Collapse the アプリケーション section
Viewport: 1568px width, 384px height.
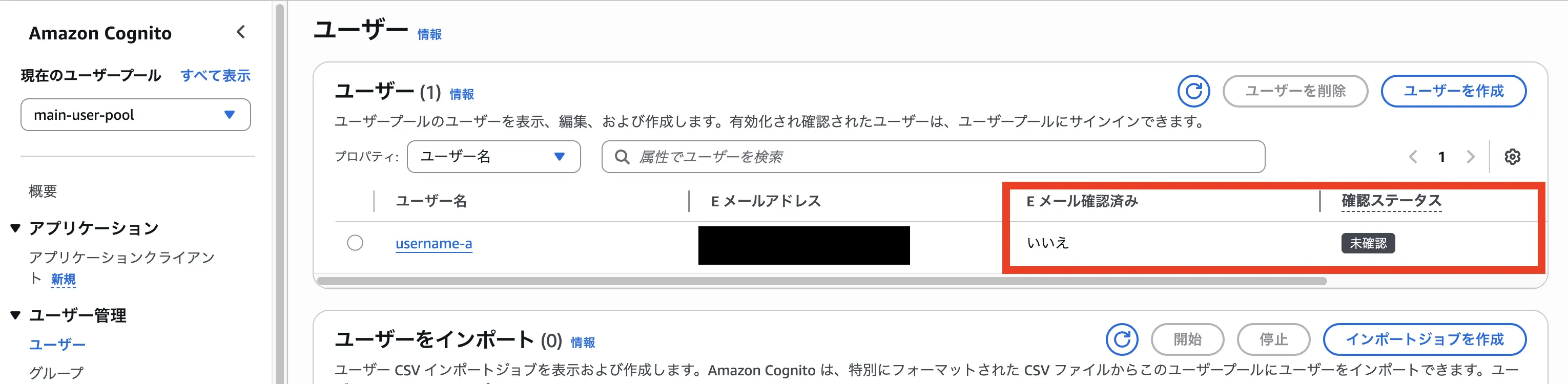[x=16, y=228]
